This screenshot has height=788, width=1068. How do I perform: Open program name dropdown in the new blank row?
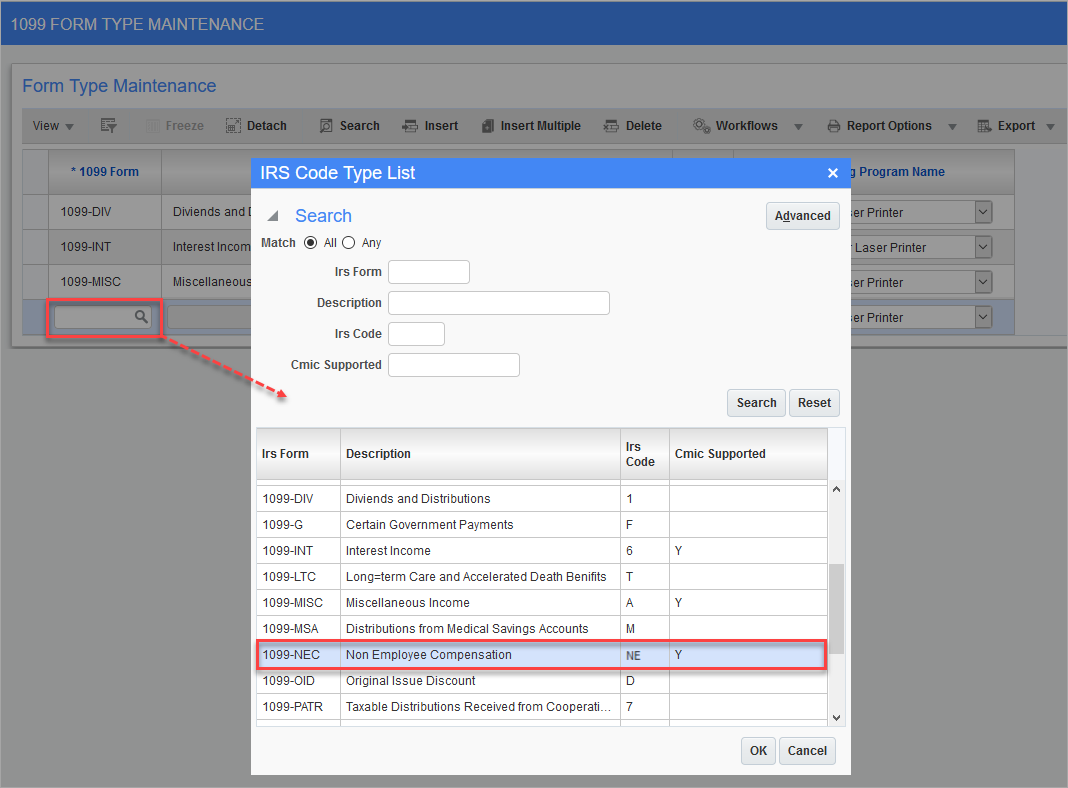pyautogui.click(x=983, y=317)
